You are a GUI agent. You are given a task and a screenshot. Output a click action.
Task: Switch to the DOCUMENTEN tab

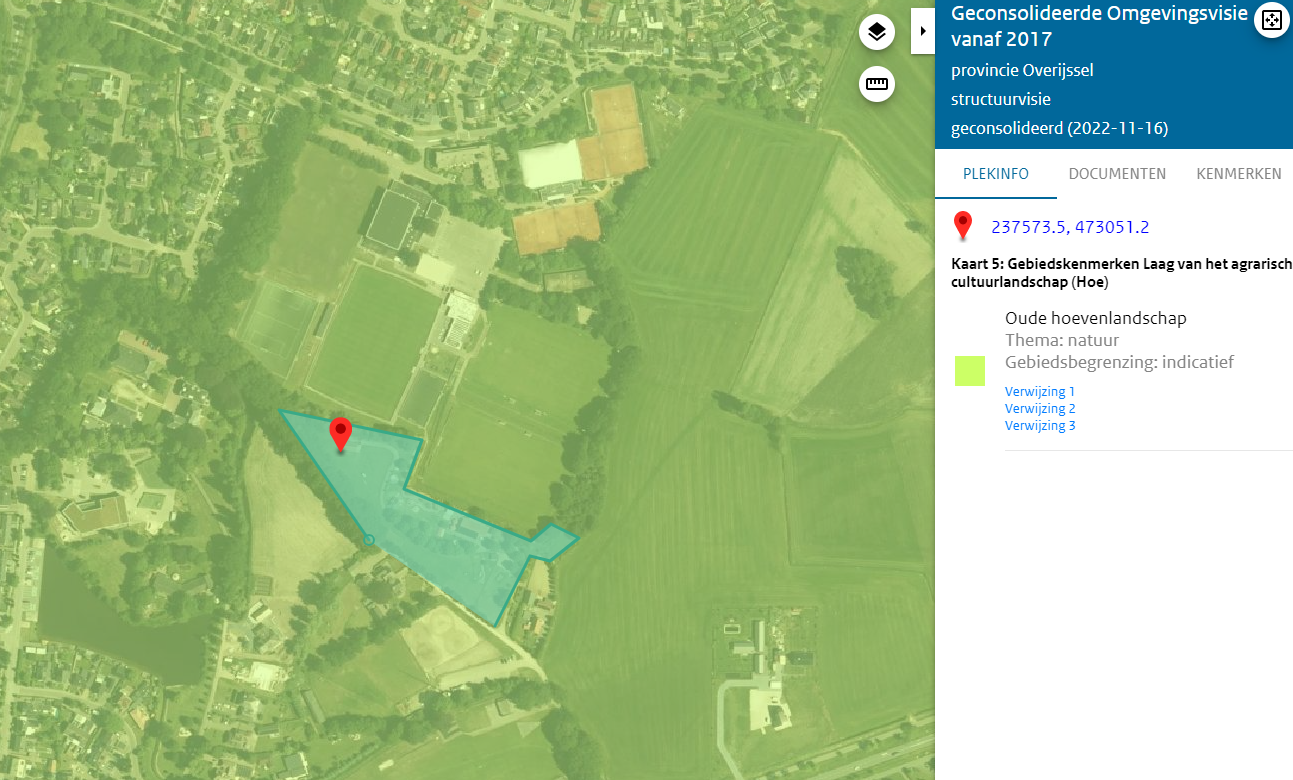coord(1117,174)
